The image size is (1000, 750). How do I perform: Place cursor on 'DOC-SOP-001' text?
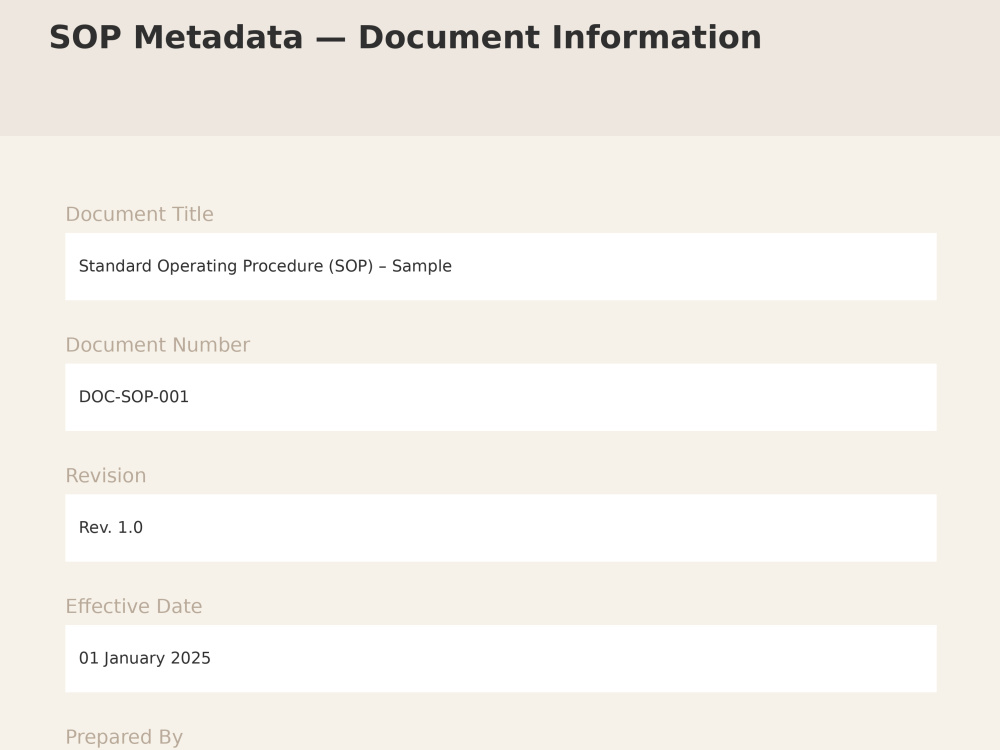(x=134, y=397)
